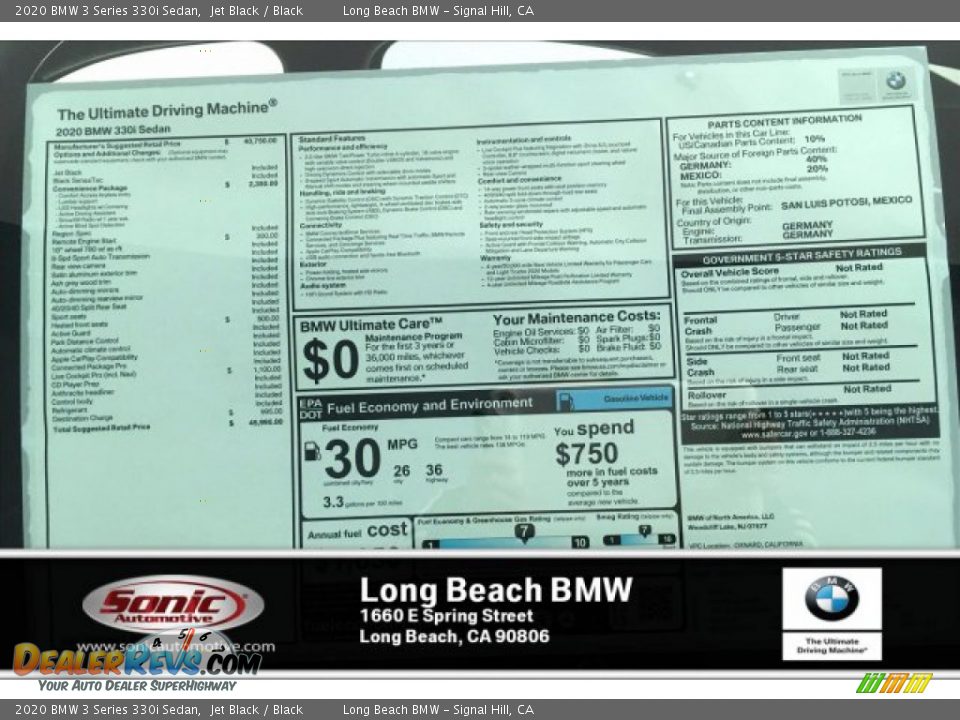The image size is (960, 720).
Task: Click the BMW roundel in the dealer banner
Action: pos(831,598)
